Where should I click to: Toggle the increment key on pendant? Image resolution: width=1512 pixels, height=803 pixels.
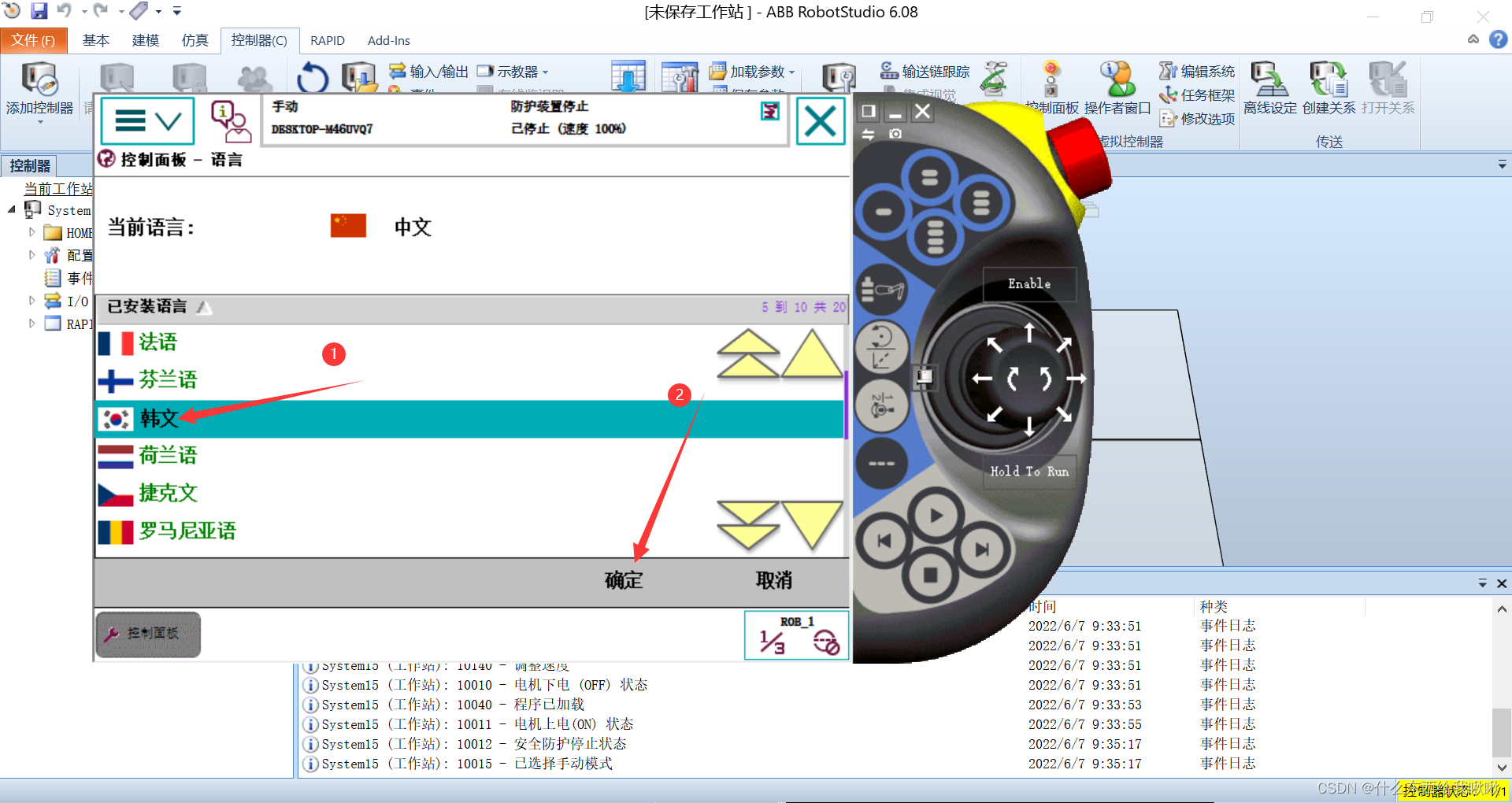pos(881,463)
